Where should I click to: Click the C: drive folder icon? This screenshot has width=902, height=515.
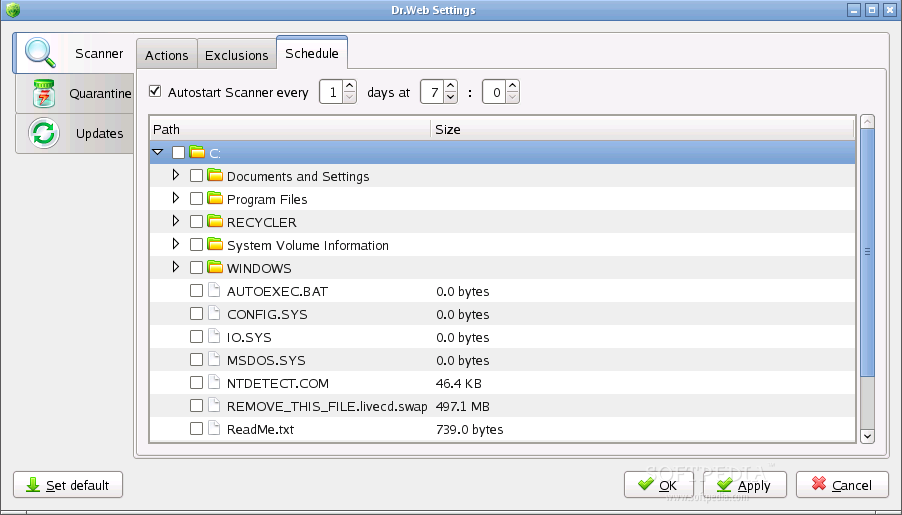[x=197, y=152]
